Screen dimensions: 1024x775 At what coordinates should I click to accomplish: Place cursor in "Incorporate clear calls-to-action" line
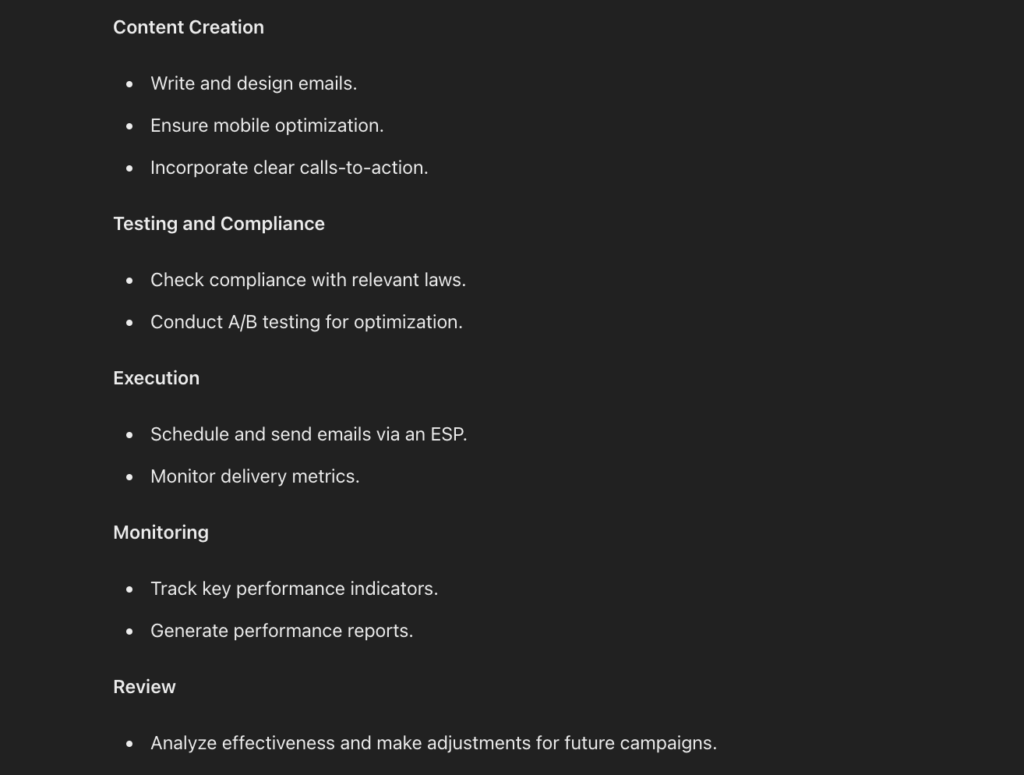[x=289, y=168]
